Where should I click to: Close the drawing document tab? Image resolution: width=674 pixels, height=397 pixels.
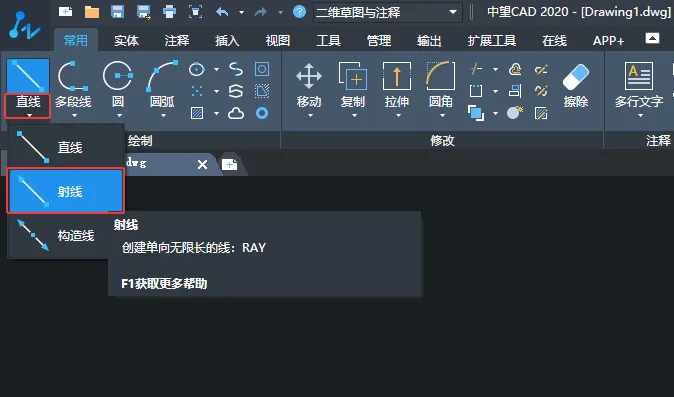(202, 164)
